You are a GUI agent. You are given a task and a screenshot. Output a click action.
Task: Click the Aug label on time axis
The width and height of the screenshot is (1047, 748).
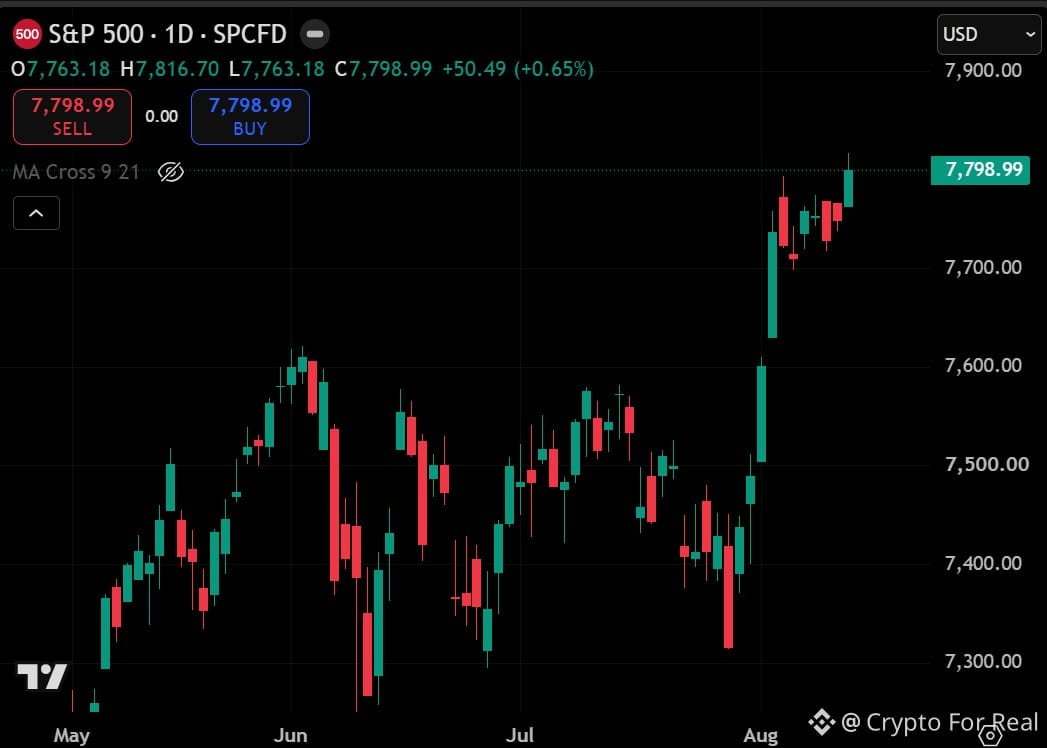pyautogui.click(x=761, y=736)
